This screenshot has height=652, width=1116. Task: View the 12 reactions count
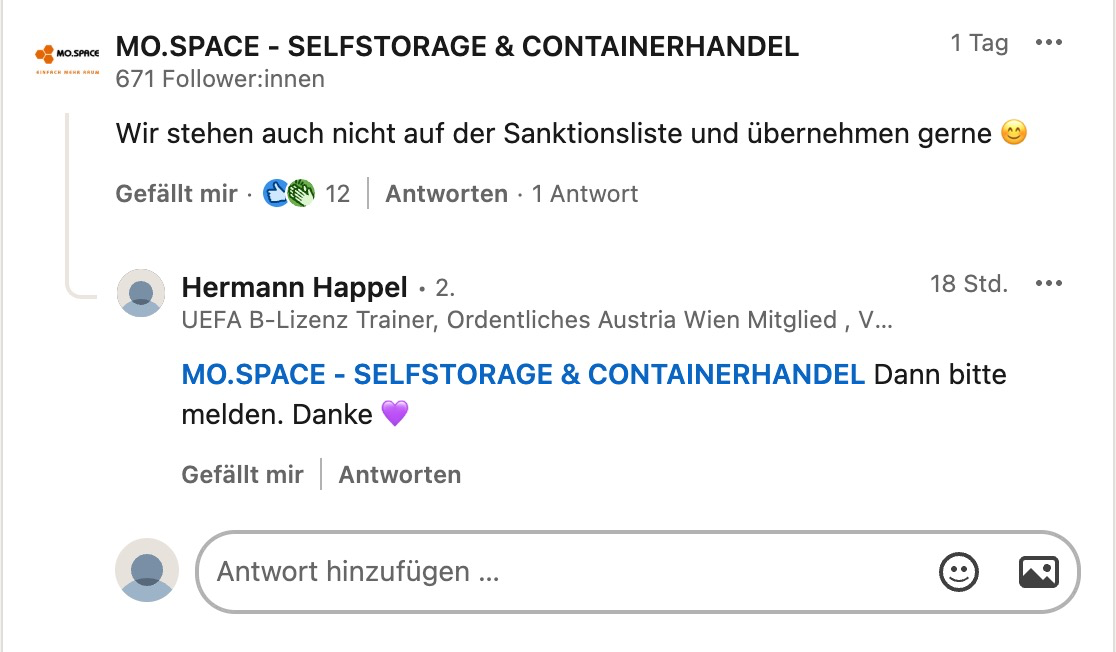(x=338, y=193)
